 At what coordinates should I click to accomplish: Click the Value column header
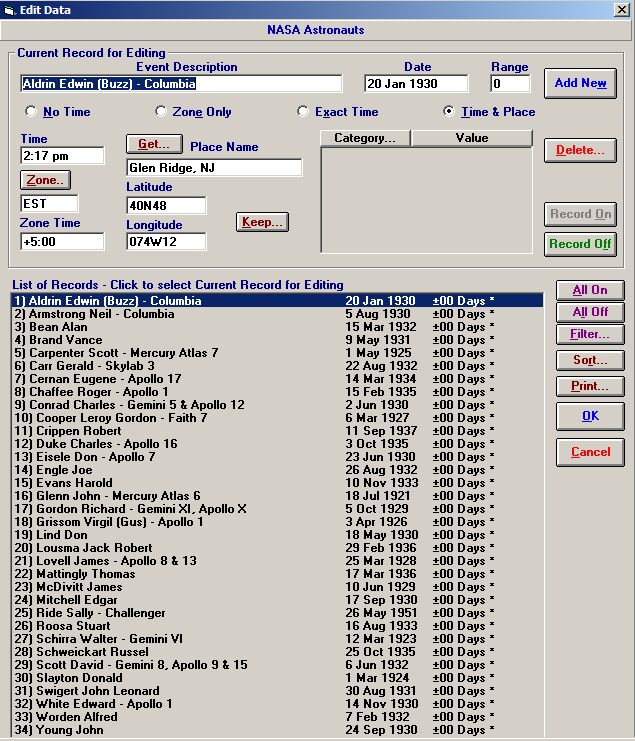[x=471, y=138]
